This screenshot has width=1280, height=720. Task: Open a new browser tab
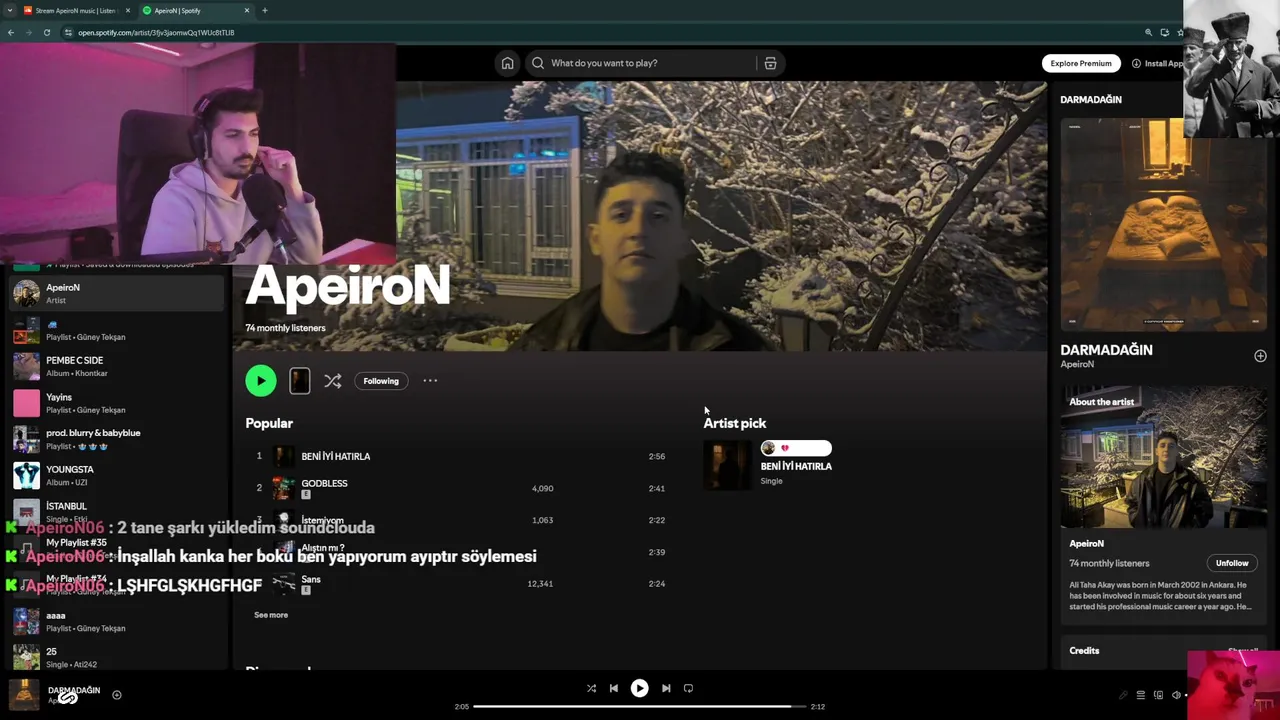pos(265,10)
